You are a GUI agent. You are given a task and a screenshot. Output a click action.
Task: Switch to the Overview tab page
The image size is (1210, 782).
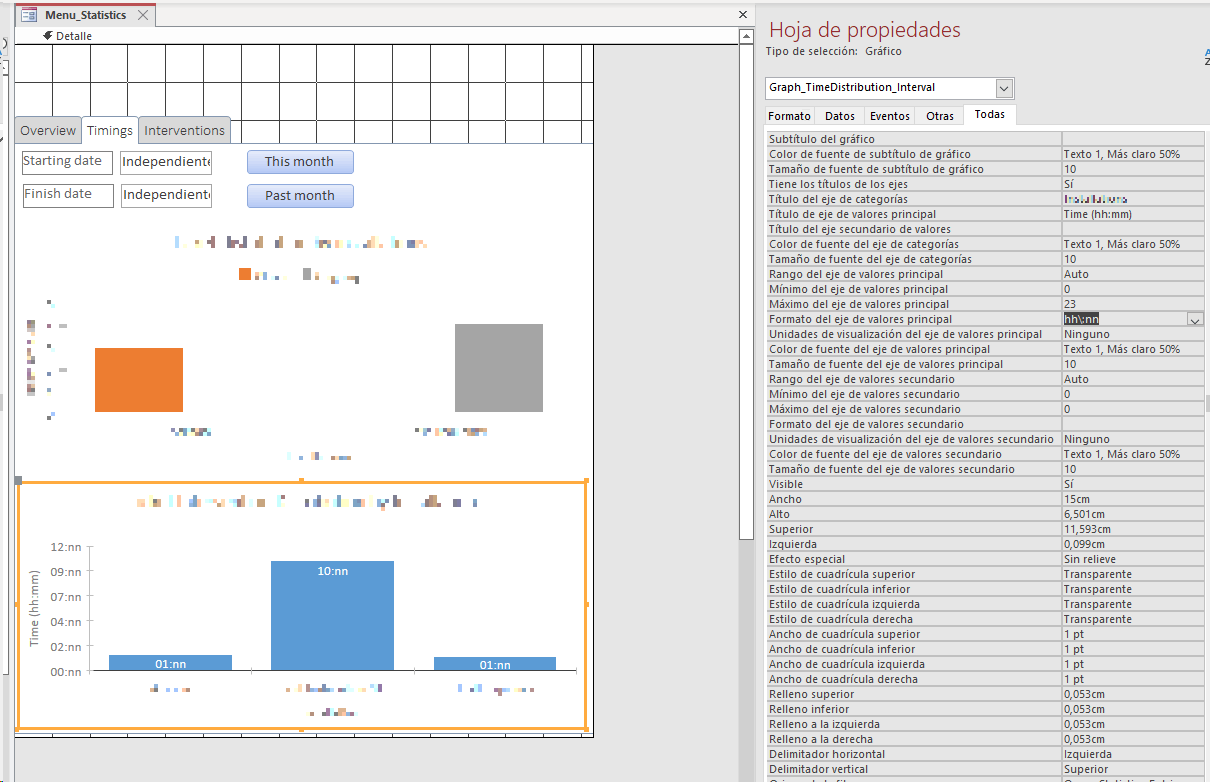click(48, 131)
